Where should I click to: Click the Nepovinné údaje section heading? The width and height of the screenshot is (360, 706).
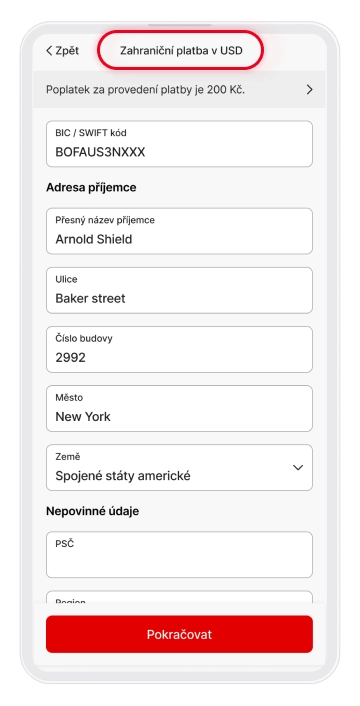(x=92, y=511)
